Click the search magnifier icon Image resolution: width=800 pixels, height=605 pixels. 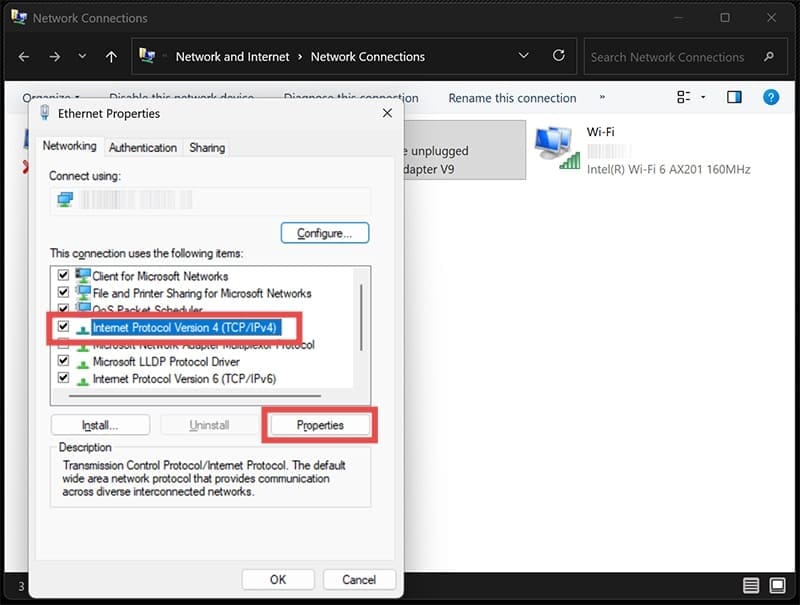tap(768, 57)
